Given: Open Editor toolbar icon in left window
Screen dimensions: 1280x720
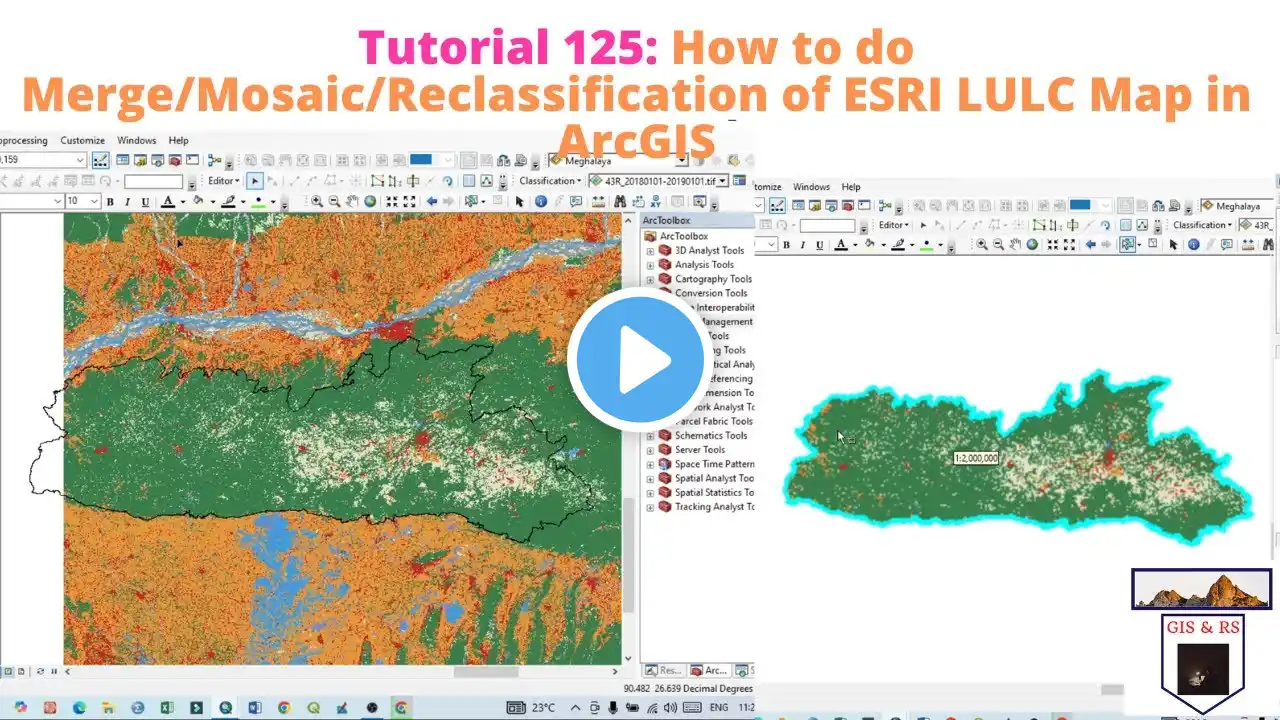Looking at the screenshot, I should (x=101, y=160).
